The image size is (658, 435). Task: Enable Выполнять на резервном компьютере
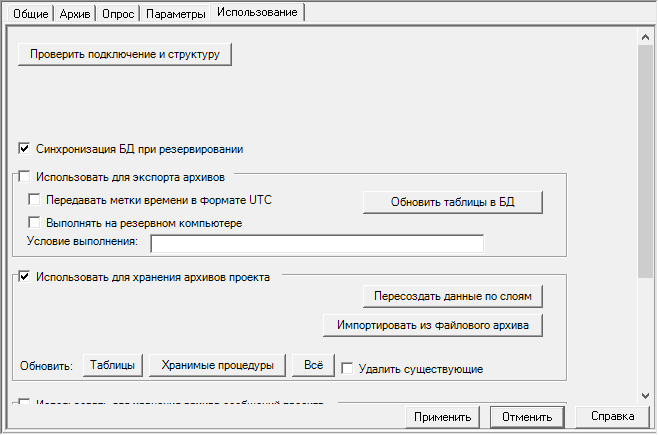click(x=34, y=222)
